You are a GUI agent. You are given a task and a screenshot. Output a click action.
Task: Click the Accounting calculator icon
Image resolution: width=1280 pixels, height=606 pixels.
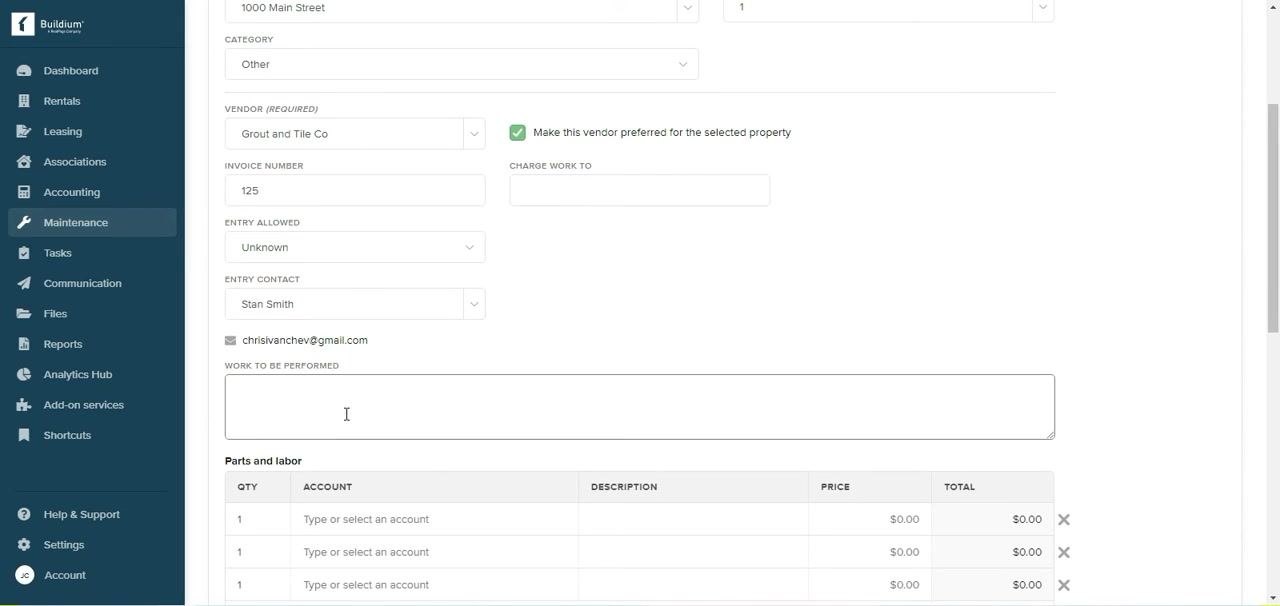(x=24, y=192)
